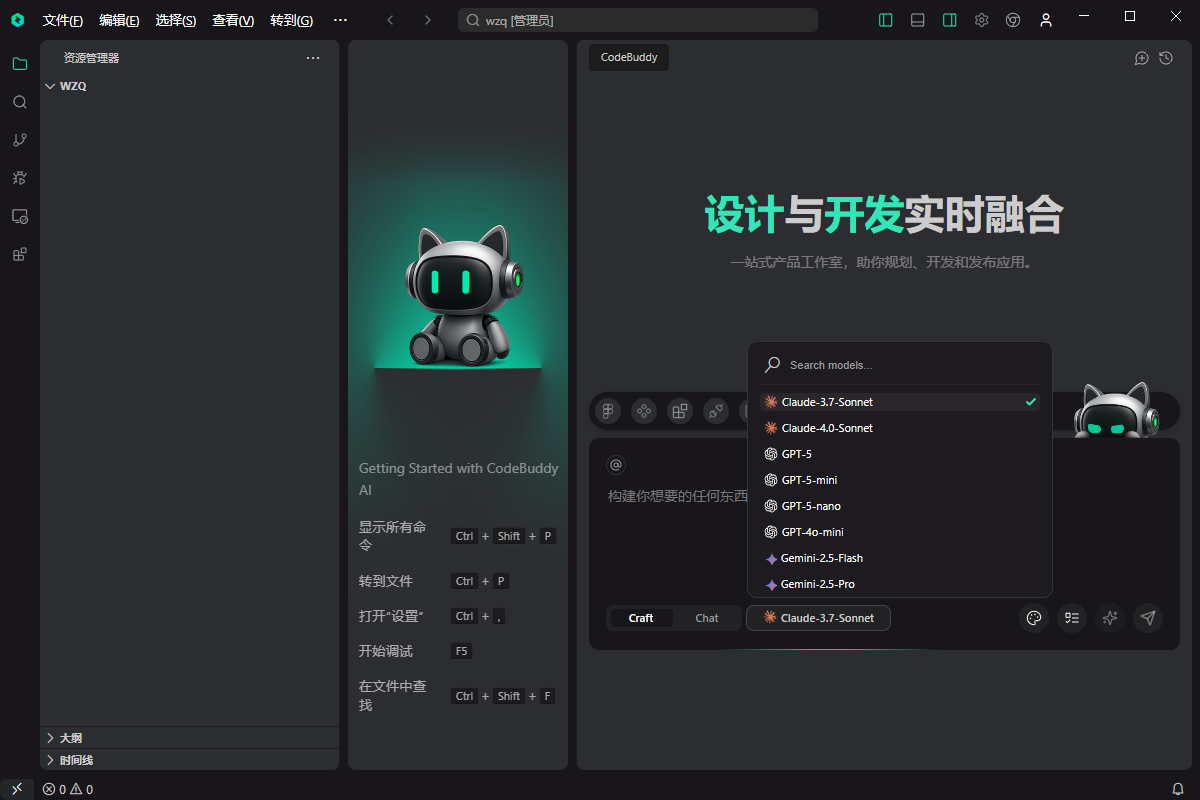Toggle the Claude-3.7-Sonnet model dropdown

(x=818, y=618)
